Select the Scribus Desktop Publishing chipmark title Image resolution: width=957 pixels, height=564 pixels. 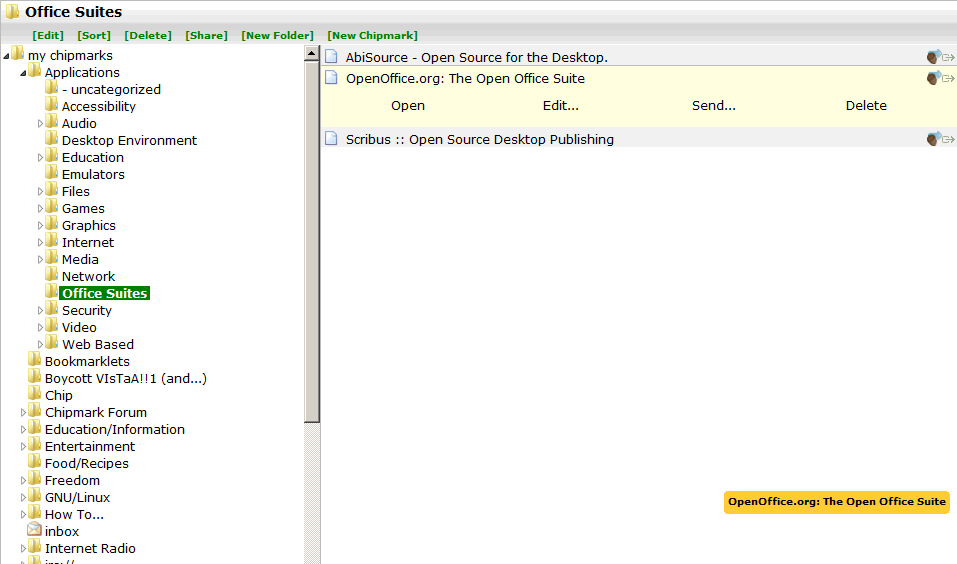point(480,139)
